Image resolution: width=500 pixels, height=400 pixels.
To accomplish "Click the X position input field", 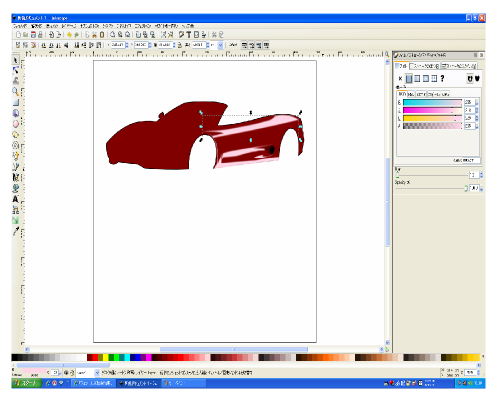I will [118, 45].
